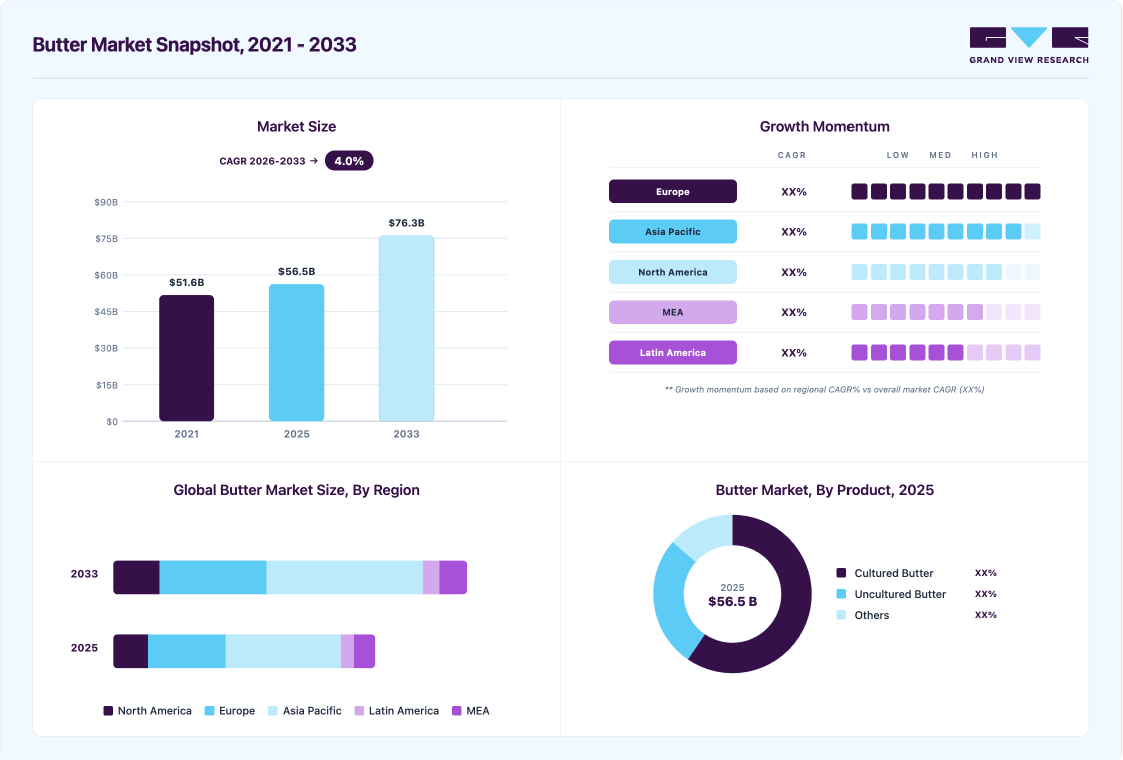The width and height of the screenshot is (1123, 760).
Task: Click the North America region pill
Action: pos(673,272)
